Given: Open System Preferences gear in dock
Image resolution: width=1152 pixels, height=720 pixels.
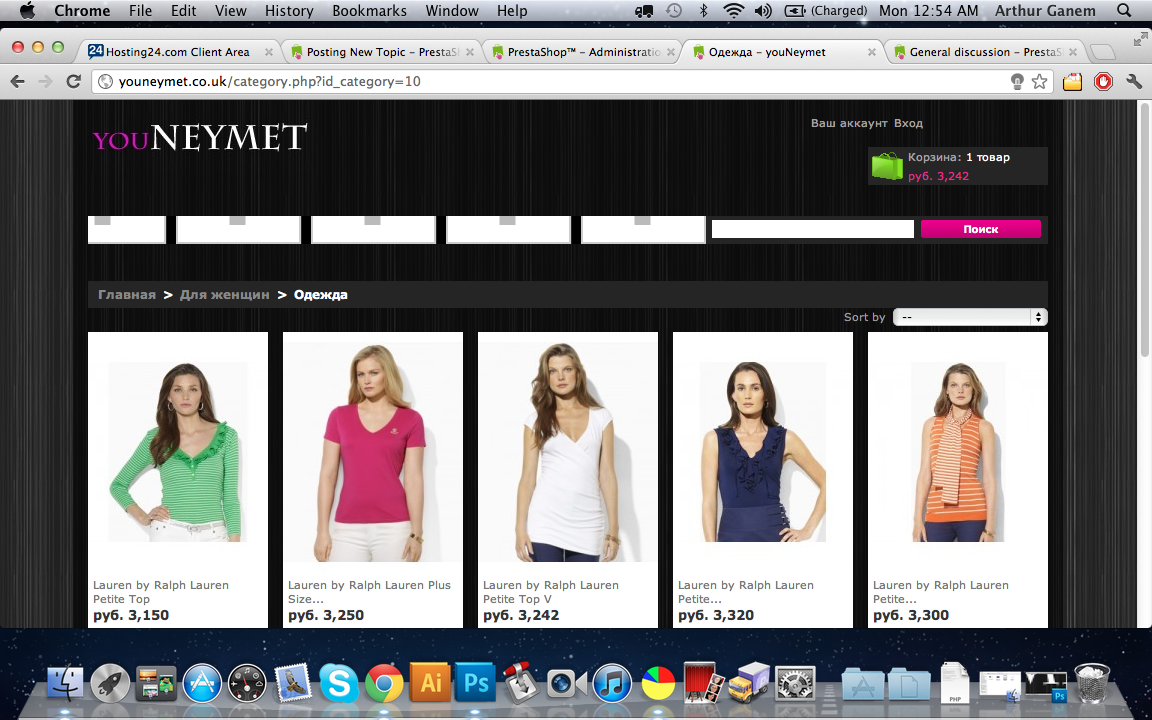Looking at the screenshot, I should (796, 683).
